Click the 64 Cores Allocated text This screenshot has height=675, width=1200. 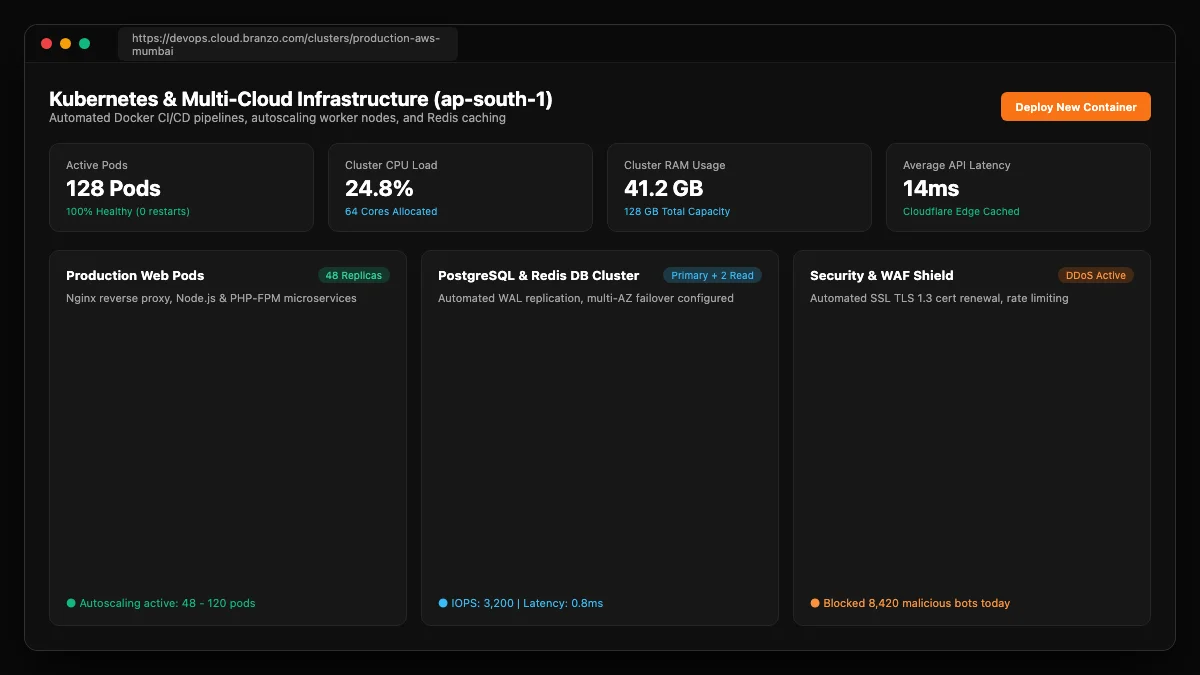pyautogui.click(x=391, y=211)
